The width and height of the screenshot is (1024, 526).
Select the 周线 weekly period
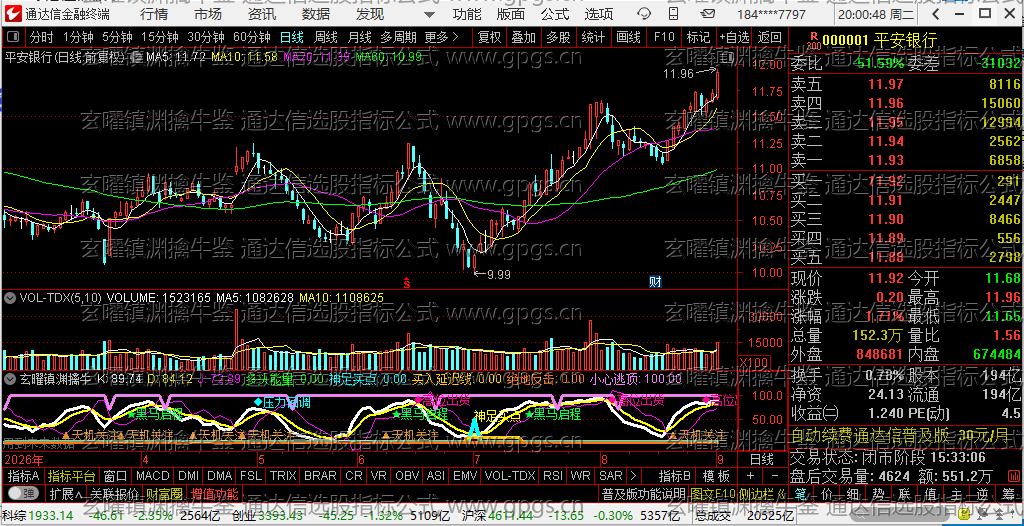coord(326,37)
